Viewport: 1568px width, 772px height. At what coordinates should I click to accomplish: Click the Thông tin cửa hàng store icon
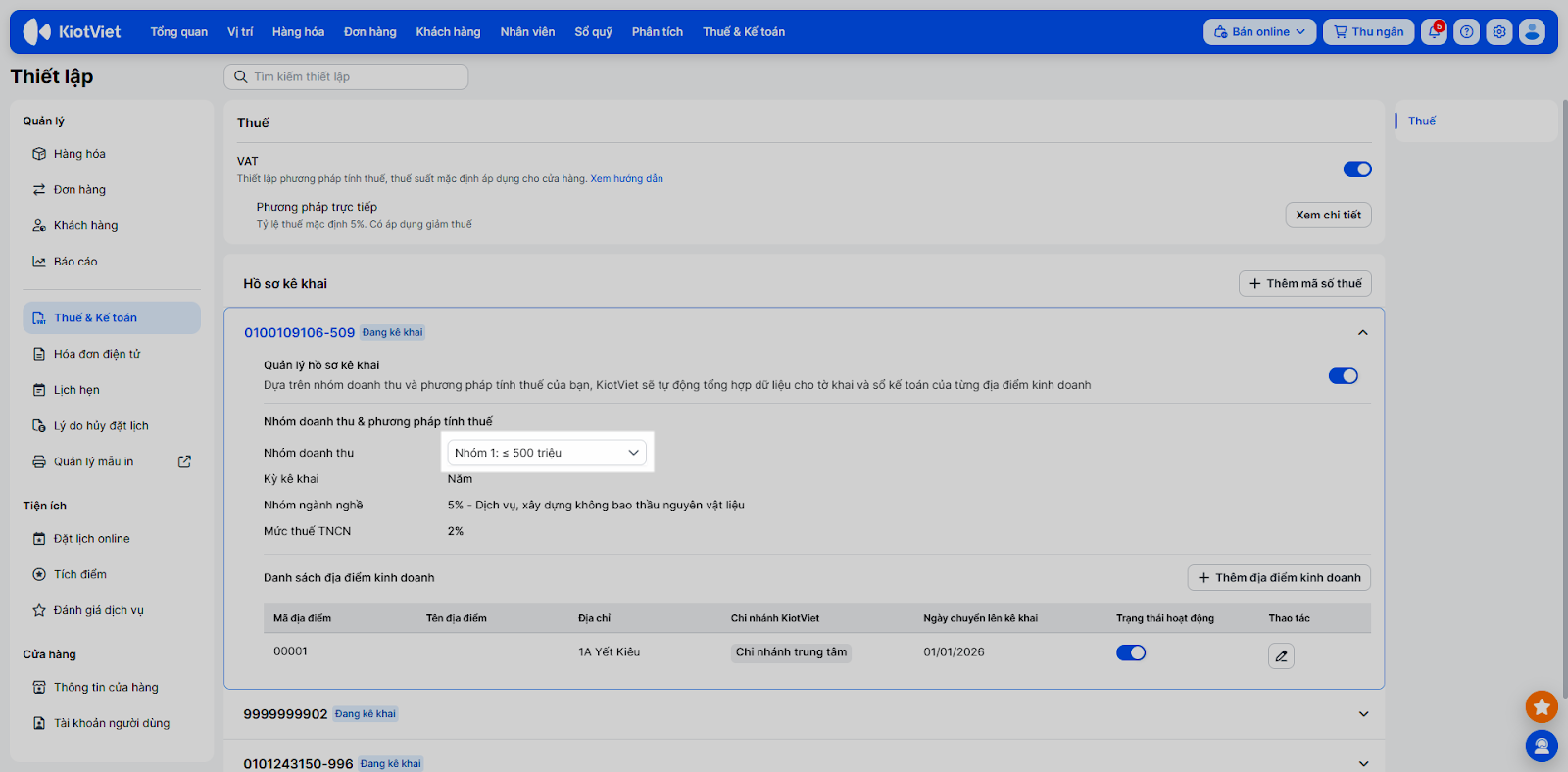pyautogui.click(x=39, y=688)
